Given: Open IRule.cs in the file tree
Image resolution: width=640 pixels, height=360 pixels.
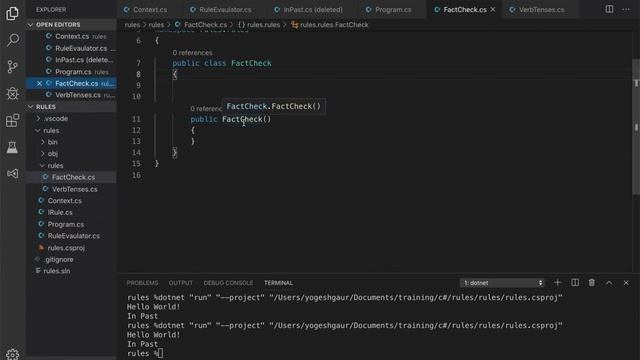Looking at the screenshot, I should [x=71, y=212].
